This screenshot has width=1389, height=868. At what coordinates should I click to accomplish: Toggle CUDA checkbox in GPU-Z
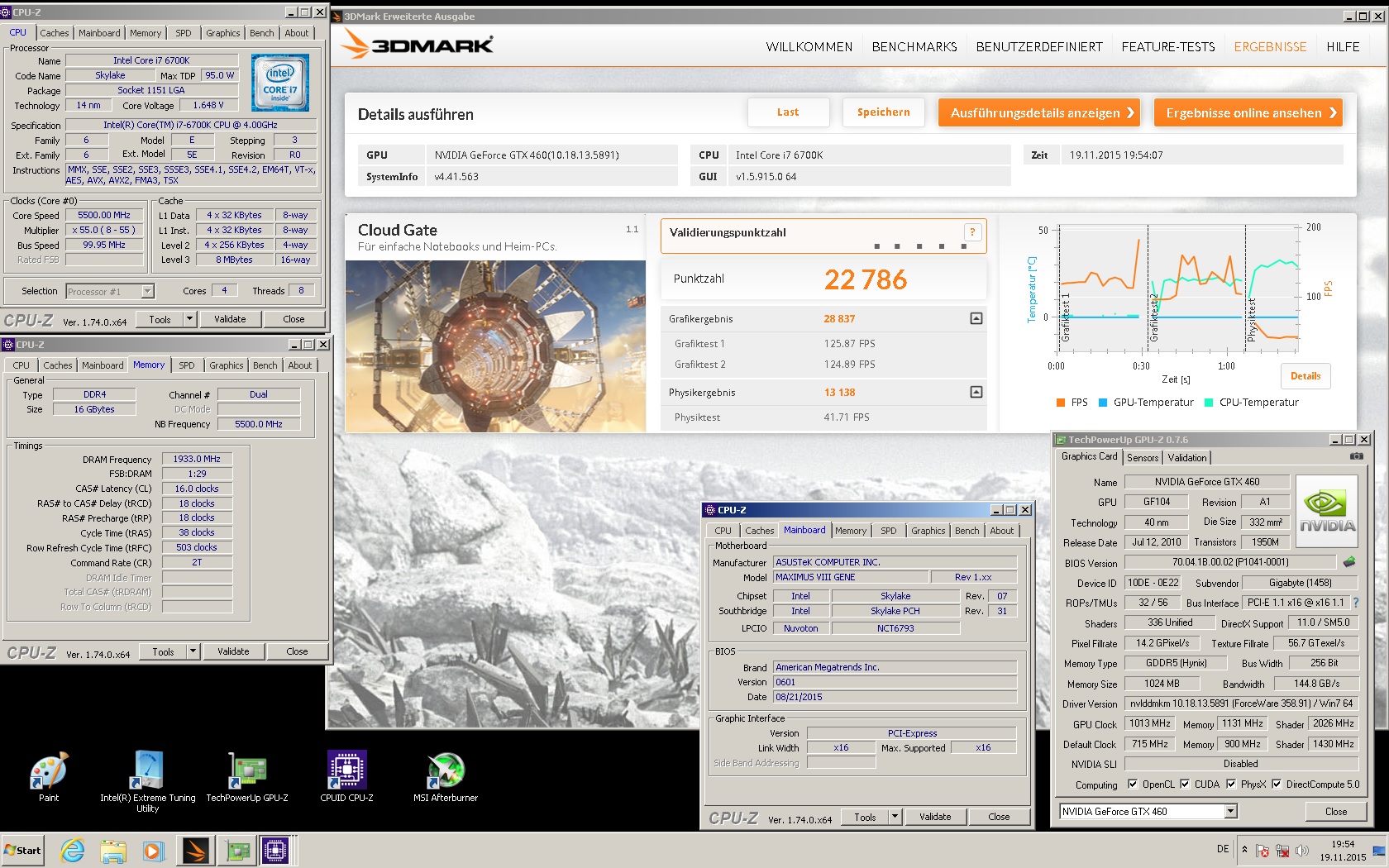(x=1185, y=784)
